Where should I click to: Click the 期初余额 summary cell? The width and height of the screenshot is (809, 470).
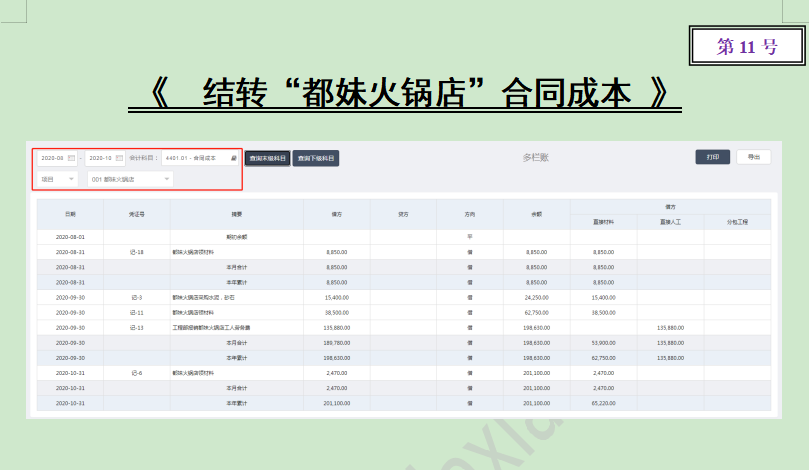(237, 237)
